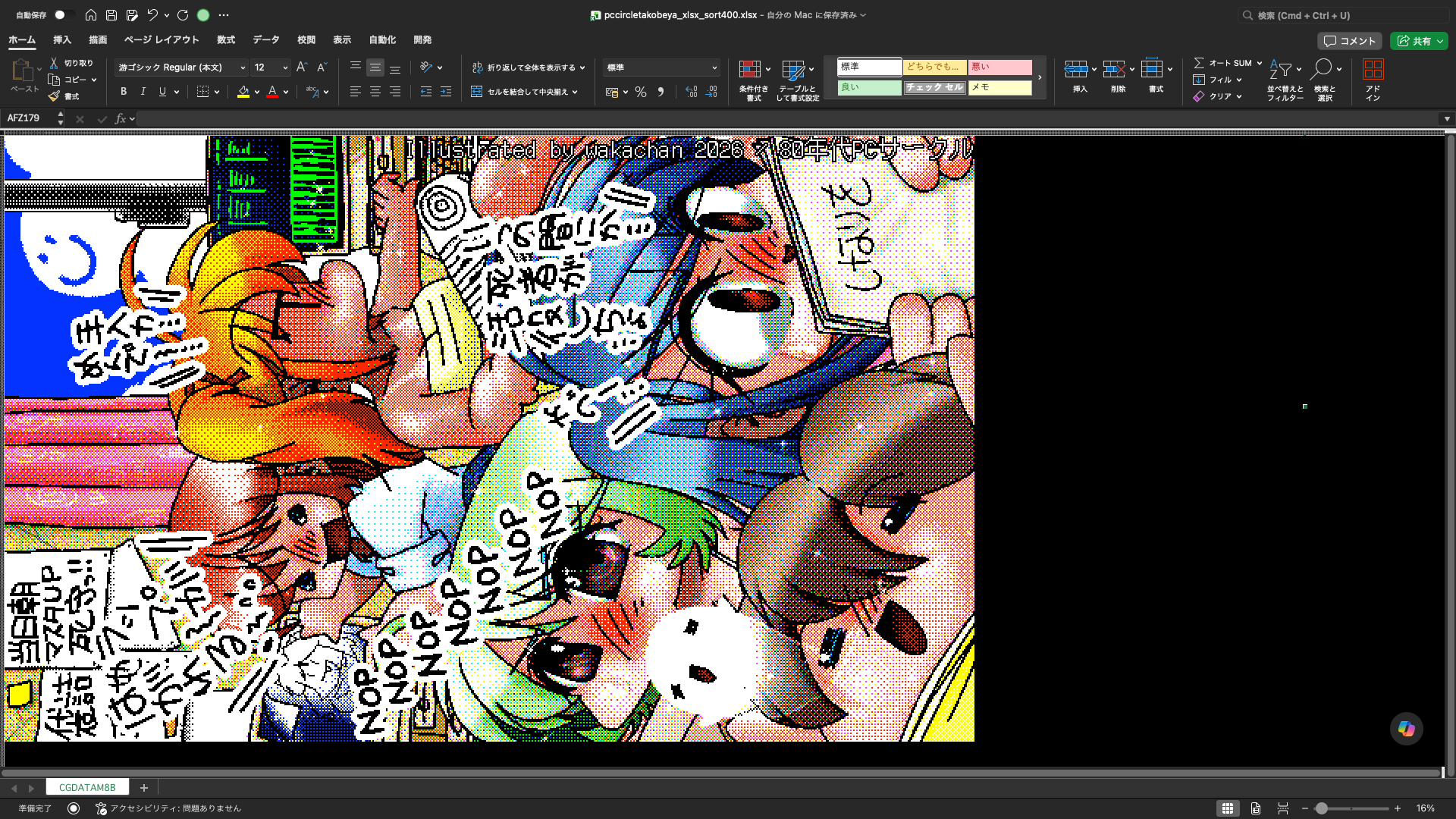Toggle Underline formatting
The height and width of the screenshot is (819, 1456).
click(162, 92)
